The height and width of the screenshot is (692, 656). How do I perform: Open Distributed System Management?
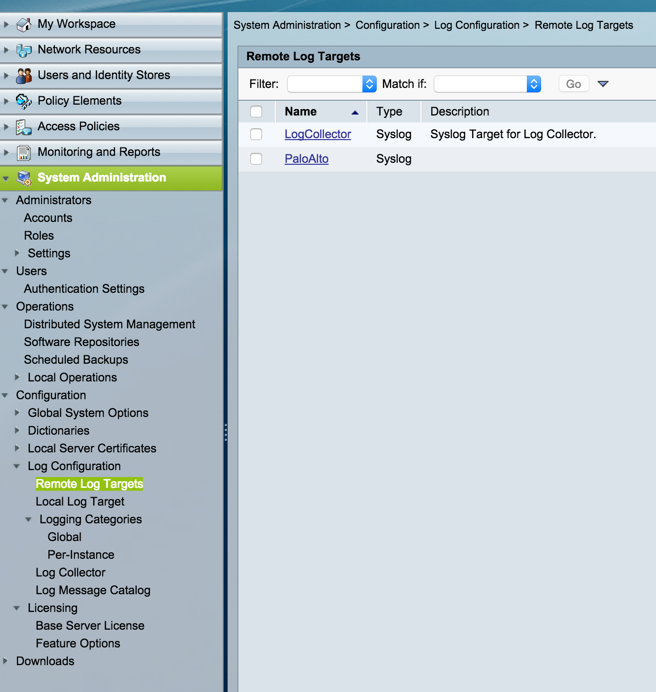[109, 324]
